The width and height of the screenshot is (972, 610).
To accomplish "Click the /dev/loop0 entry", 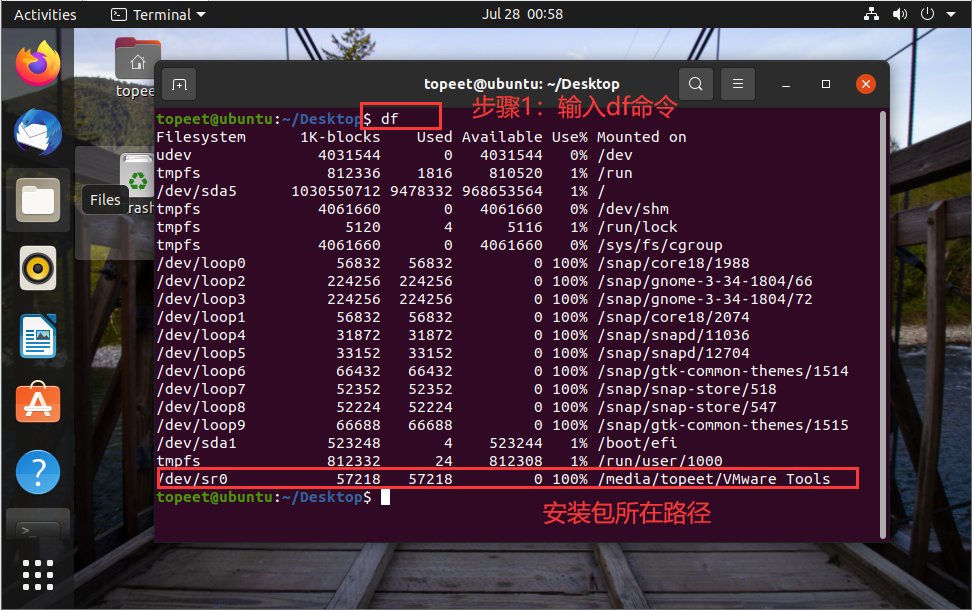I will point(201,263).
